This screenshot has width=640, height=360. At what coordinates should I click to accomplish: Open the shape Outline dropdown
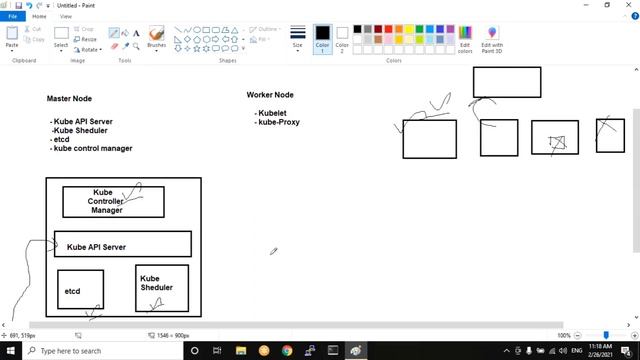coord(265,29)
